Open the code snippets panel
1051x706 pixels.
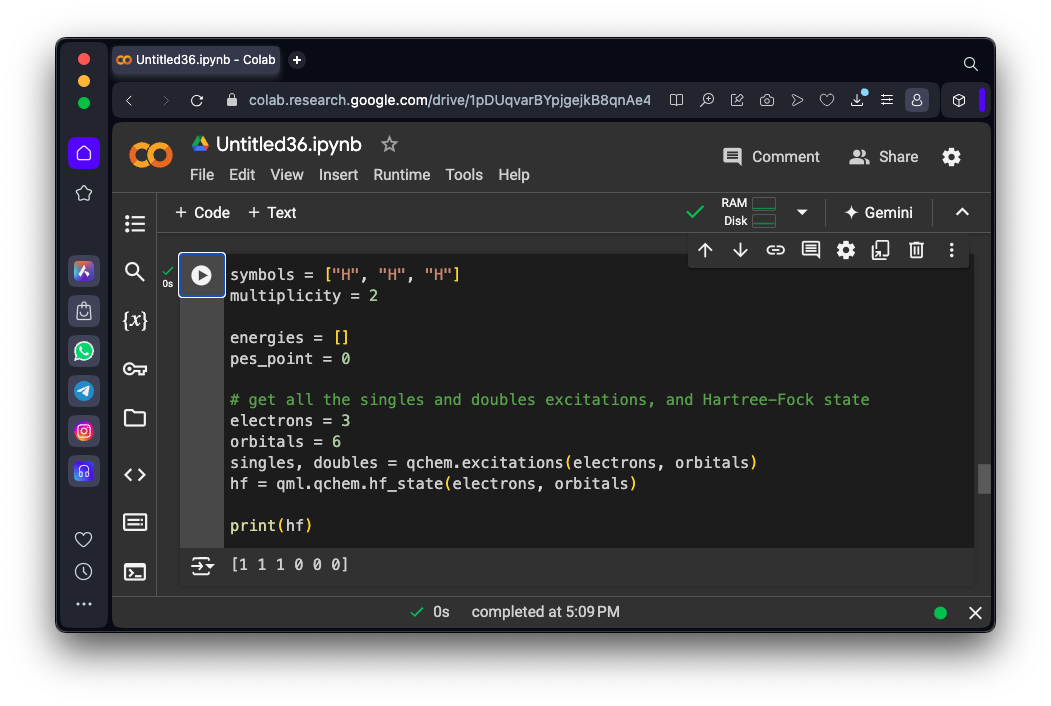[x=135, y=475]
